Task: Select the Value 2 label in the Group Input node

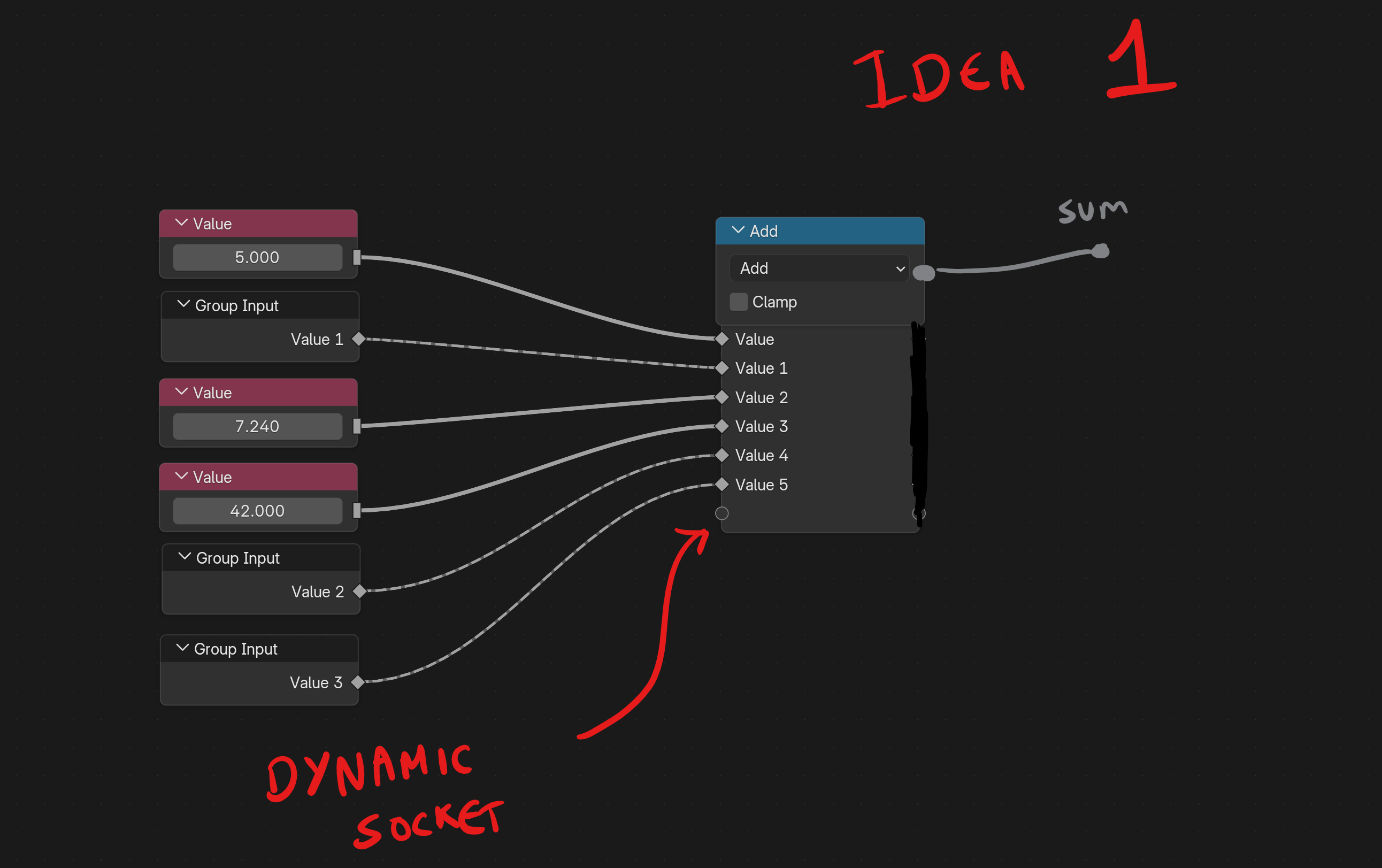Action: pos(318,592)
